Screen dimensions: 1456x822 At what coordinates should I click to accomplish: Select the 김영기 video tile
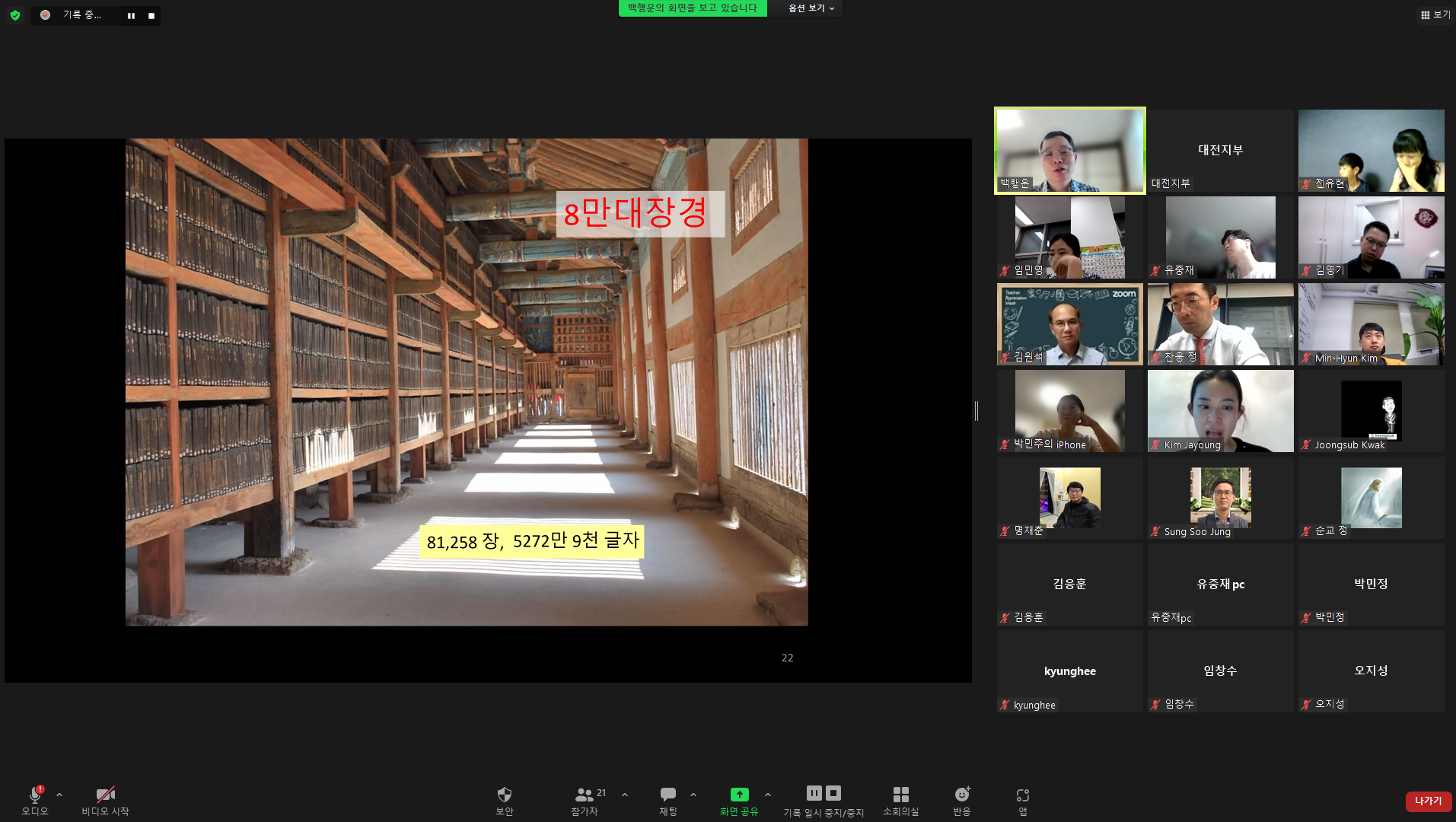click(1372, 237)
